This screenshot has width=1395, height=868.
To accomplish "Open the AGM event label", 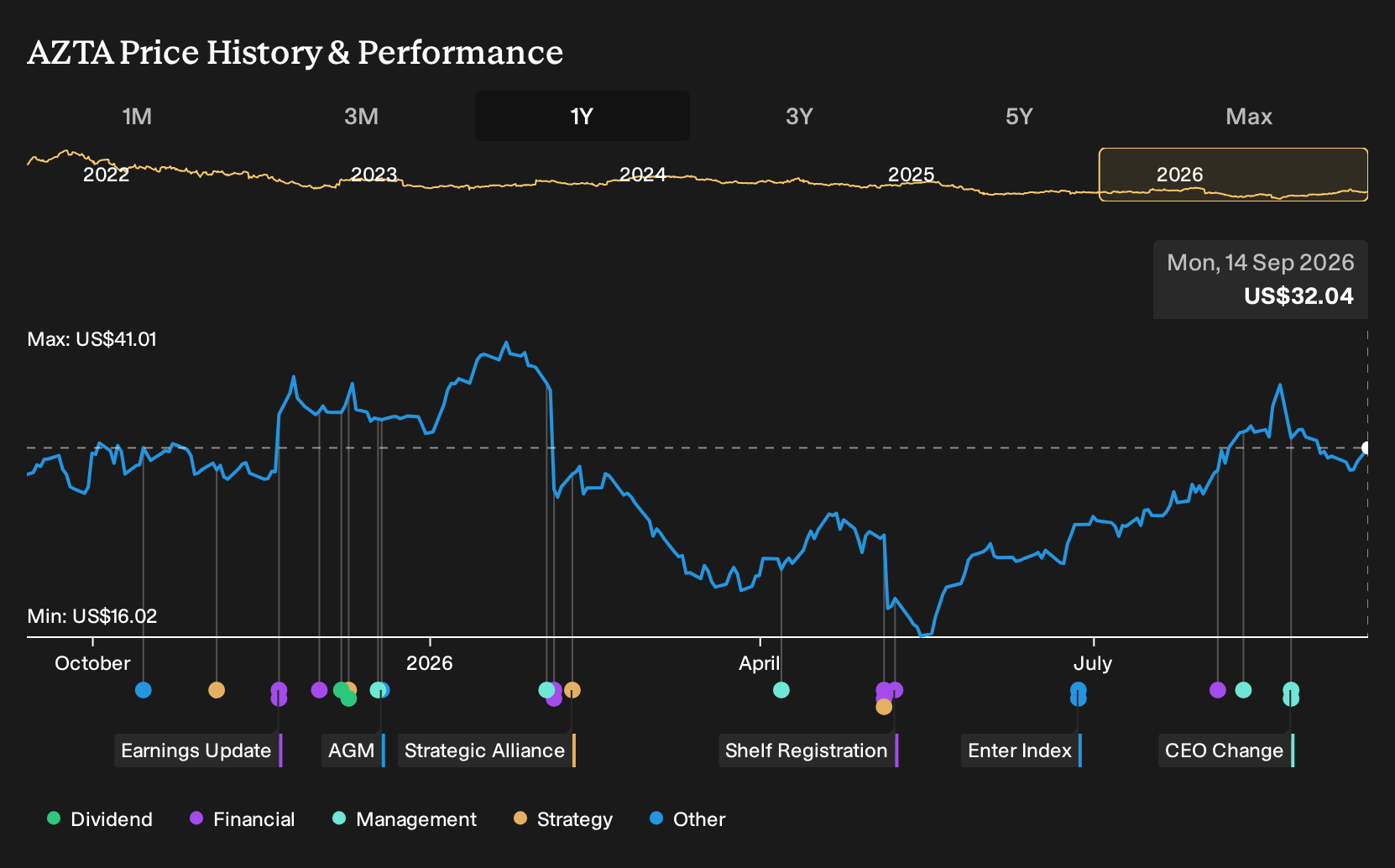I will click(x=353, y=750).
